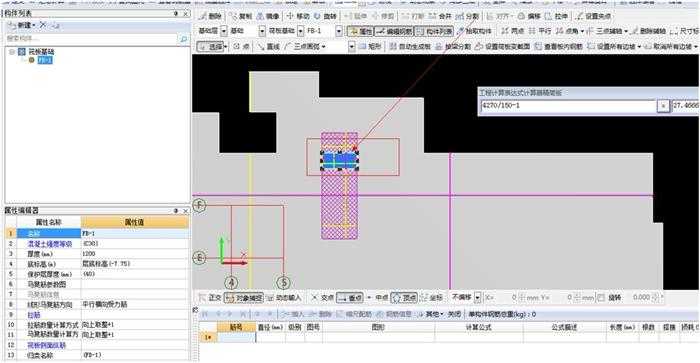Select the Point (点) draw tool

tap(242, 46)
